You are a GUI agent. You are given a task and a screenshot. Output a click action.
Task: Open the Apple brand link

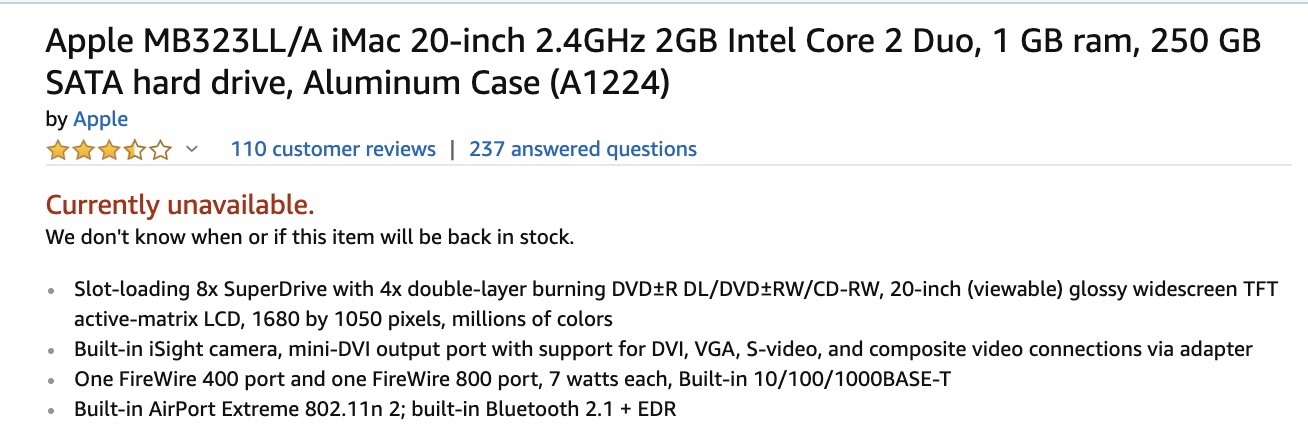pos(100,119)
